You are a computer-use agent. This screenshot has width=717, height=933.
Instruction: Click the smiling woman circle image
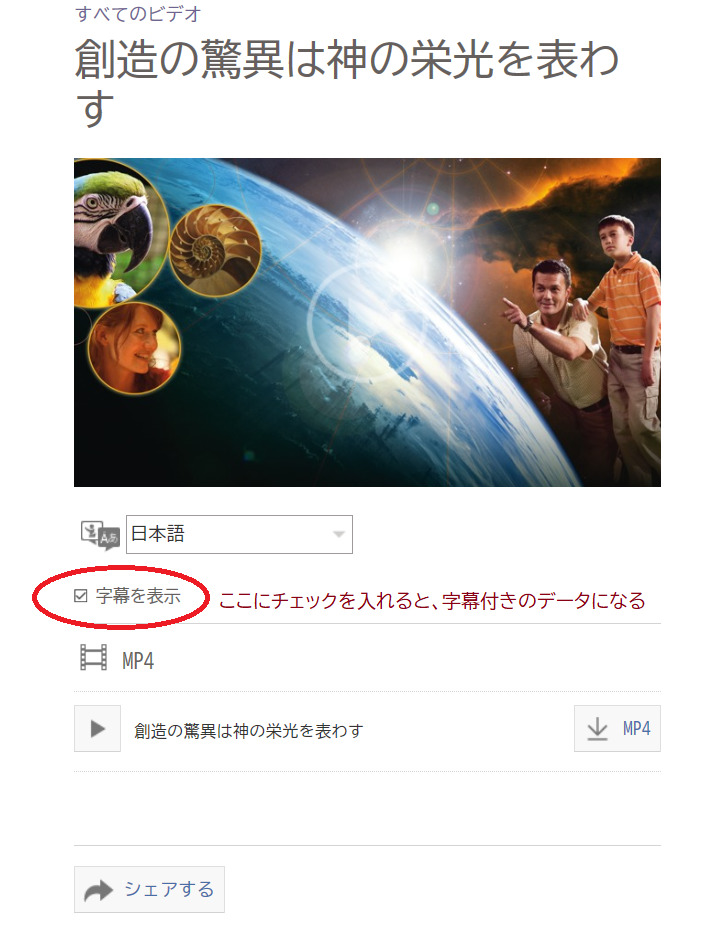point(134,348)
